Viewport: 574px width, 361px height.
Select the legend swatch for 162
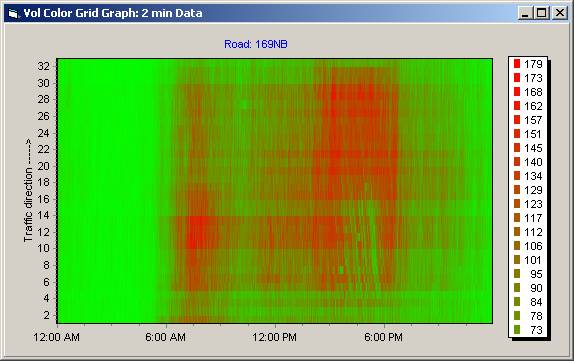tap(517, 106)
